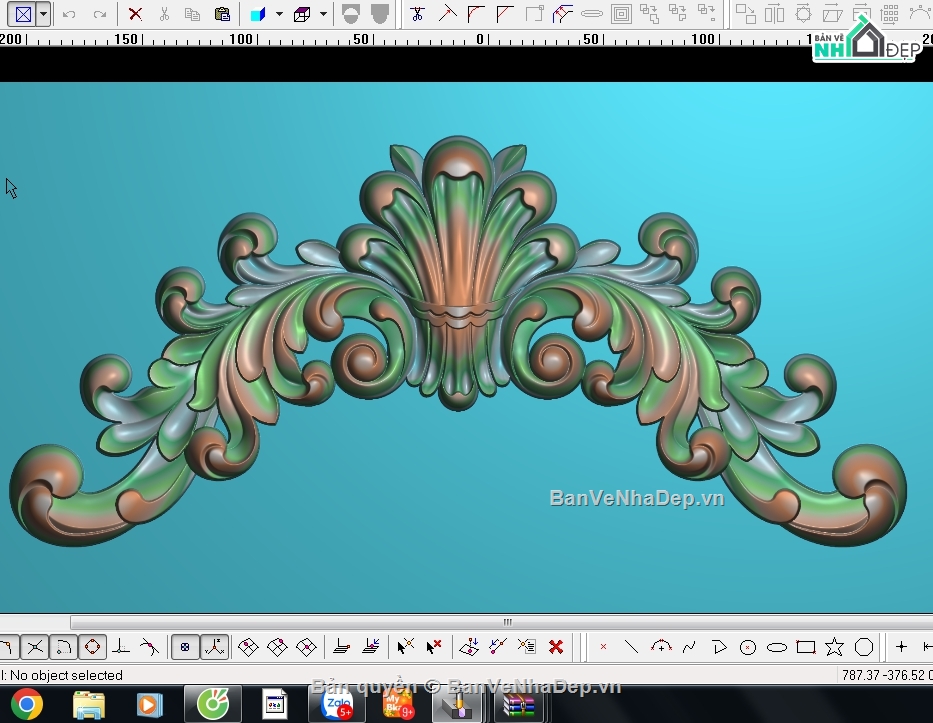Click the red X delete icon in top toolbar
Image resolution: width=933 pixels, height=723 pixels.
click(x=135, y=14)
